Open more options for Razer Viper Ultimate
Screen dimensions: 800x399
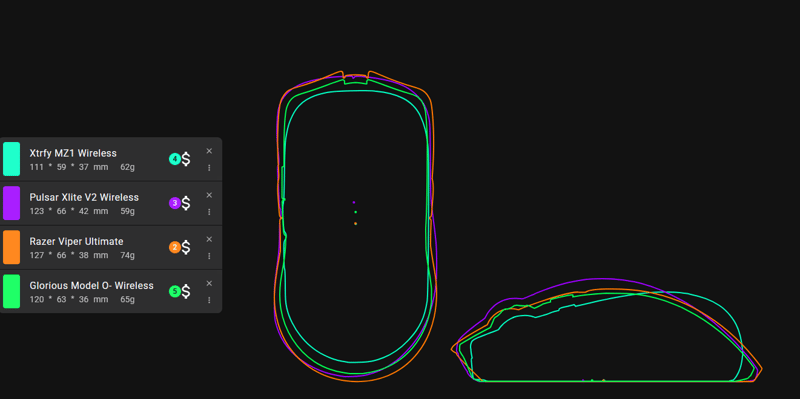tap(209, 256)
